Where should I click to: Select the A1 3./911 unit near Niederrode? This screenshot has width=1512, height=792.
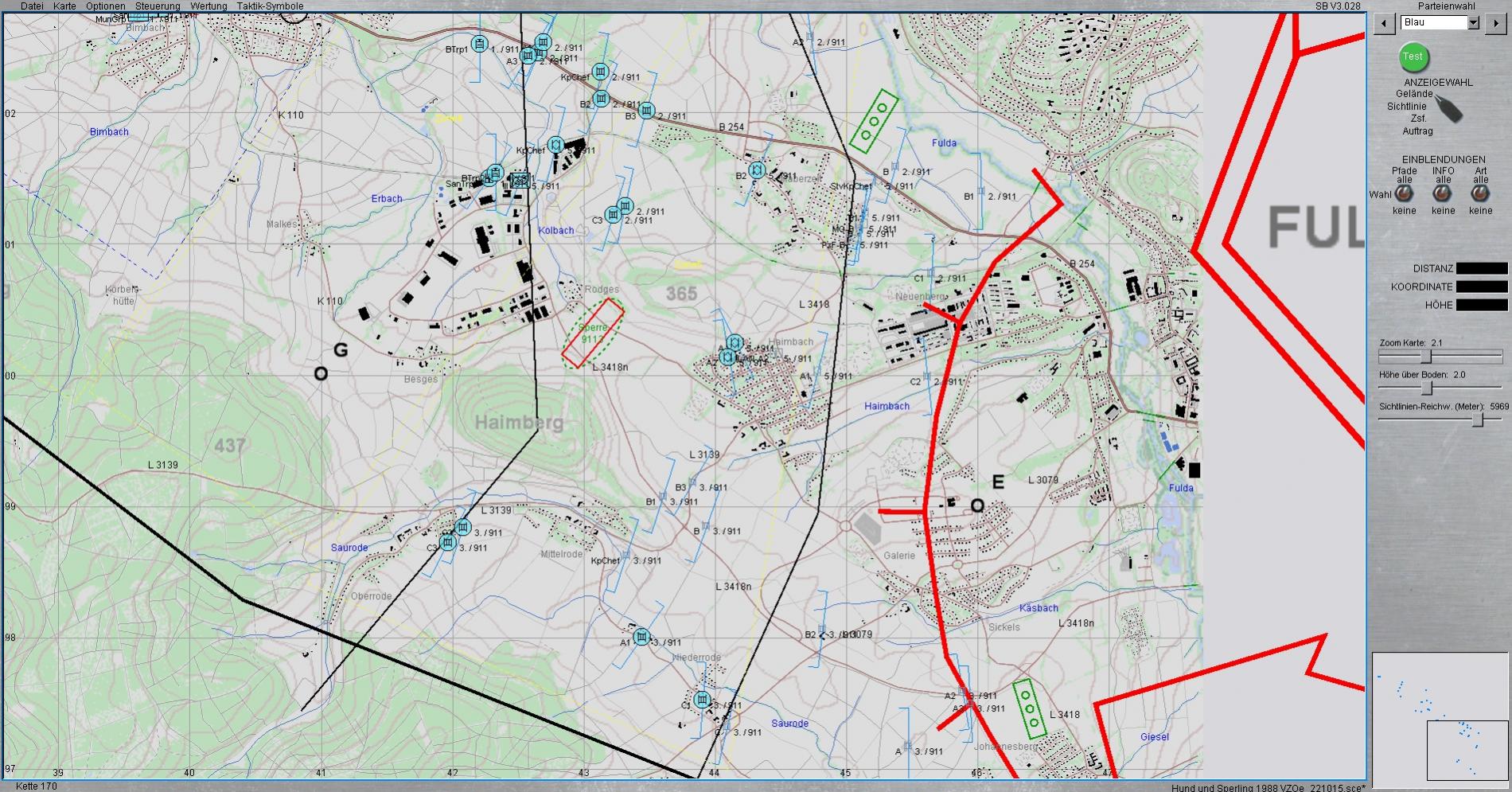[x=641, y=638]
